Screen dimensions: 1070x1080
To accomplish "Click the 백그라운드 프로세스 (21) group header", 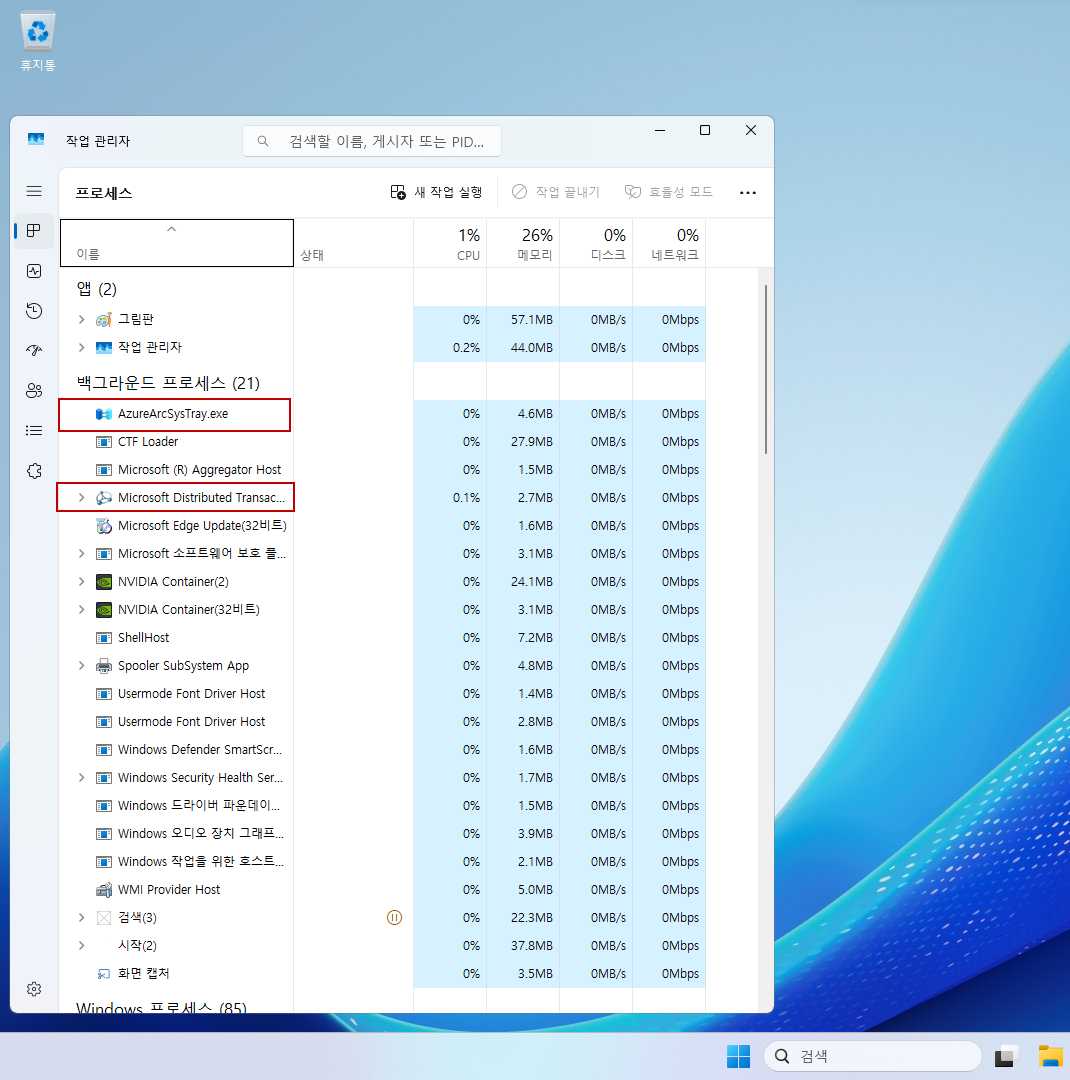I will (168, 383).
